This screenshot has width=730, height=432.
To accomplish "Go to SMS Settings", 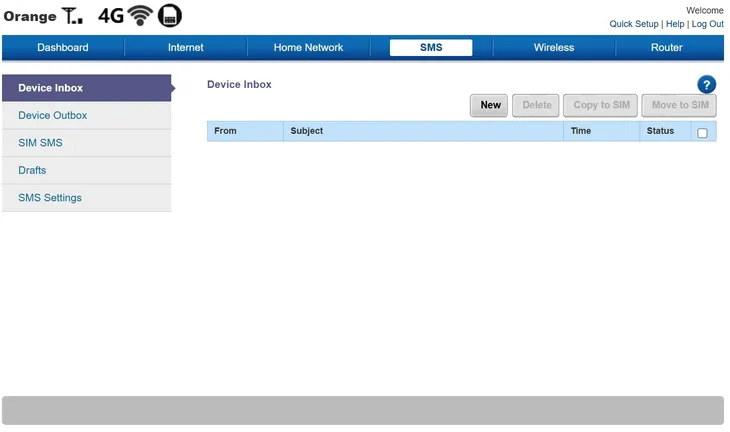I will tap(50, 198).
